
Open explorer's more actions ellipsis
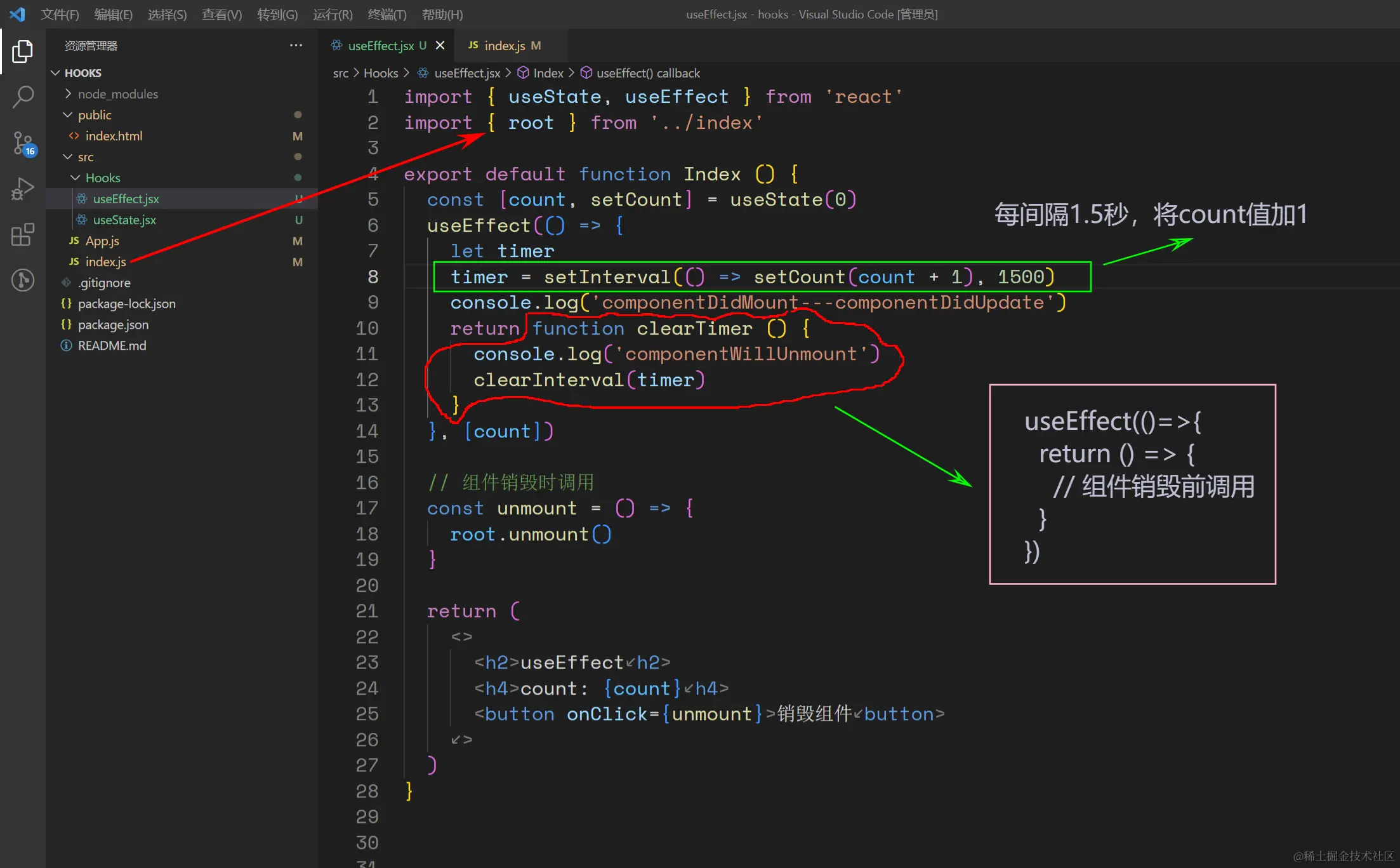(296, 46)
